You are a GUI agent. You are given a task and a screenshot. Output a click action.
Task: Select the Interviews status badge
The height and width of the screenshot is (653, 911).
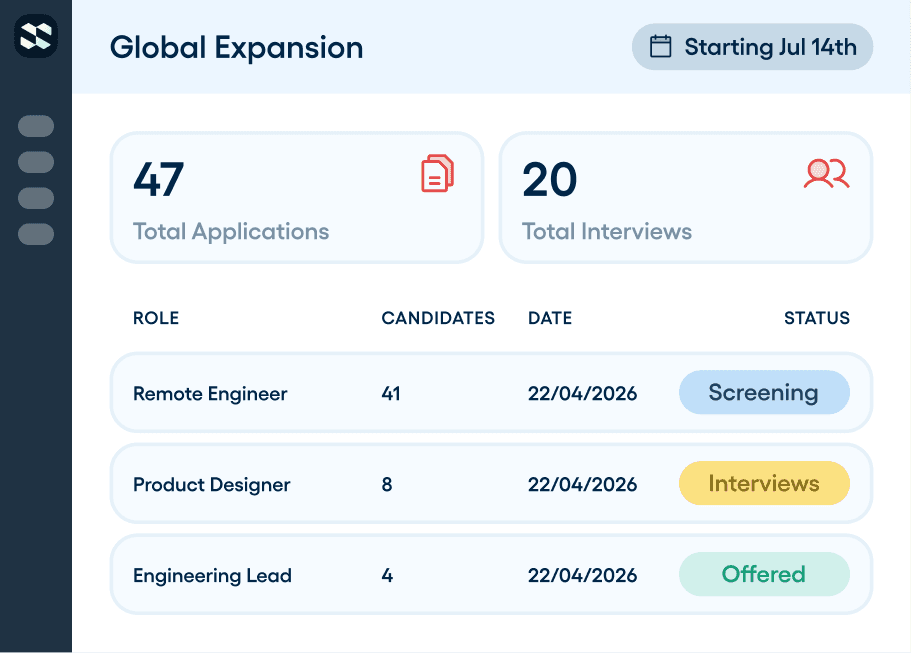(x=764, y=483)
